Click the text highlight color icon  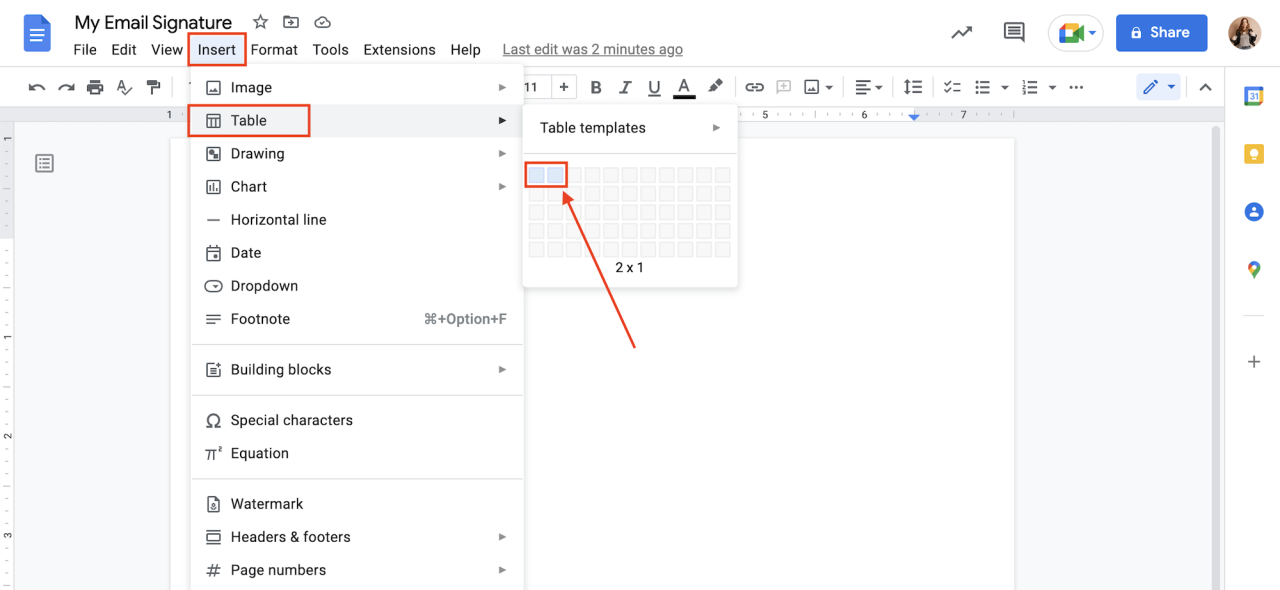(x=716, y=87)
